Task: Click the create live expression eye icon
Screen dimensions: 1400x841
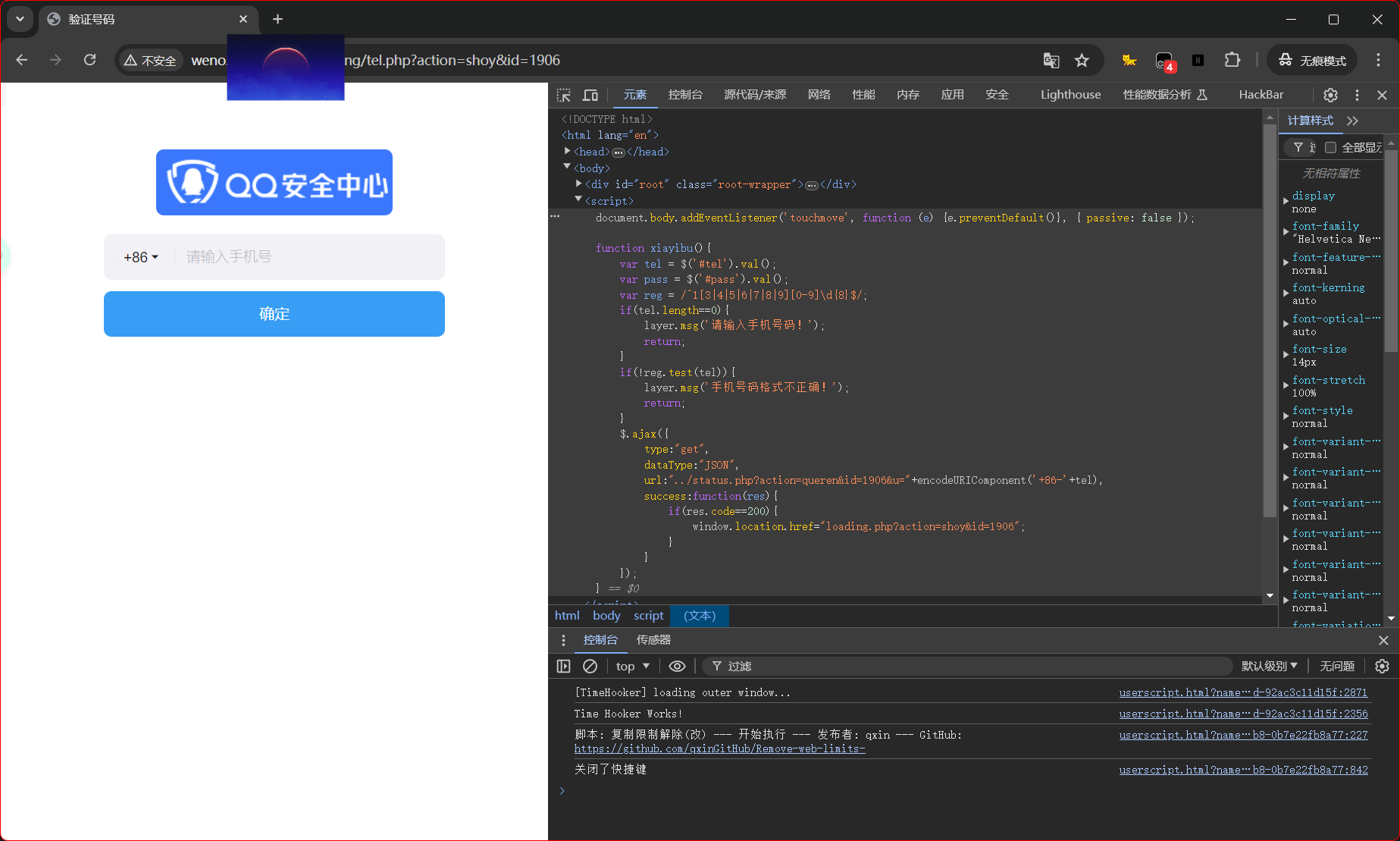Action: (x=677, y=666)
